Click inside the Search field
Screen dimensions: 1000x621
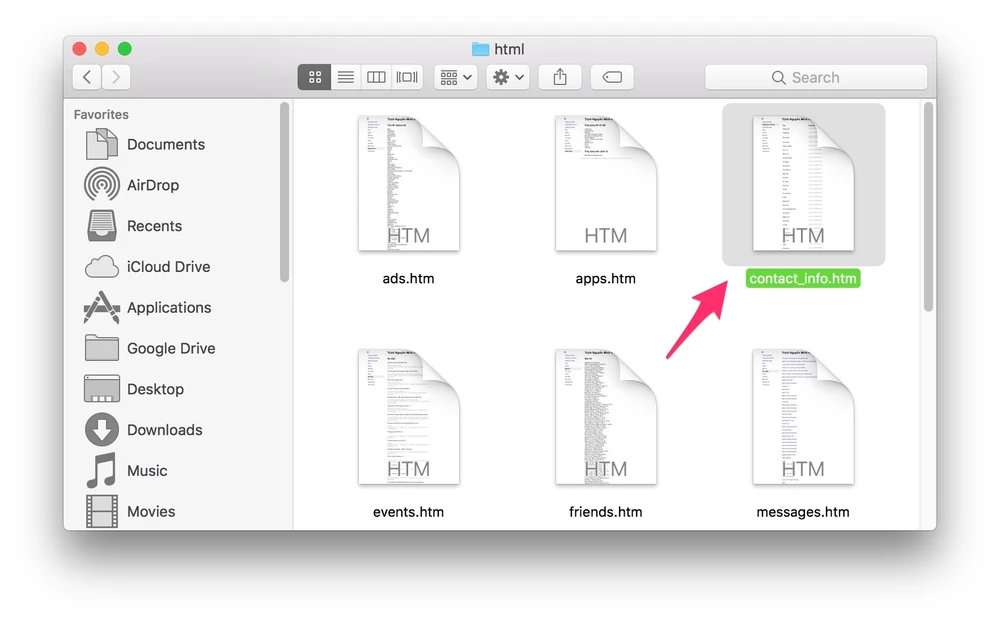(x=816, y=77)
